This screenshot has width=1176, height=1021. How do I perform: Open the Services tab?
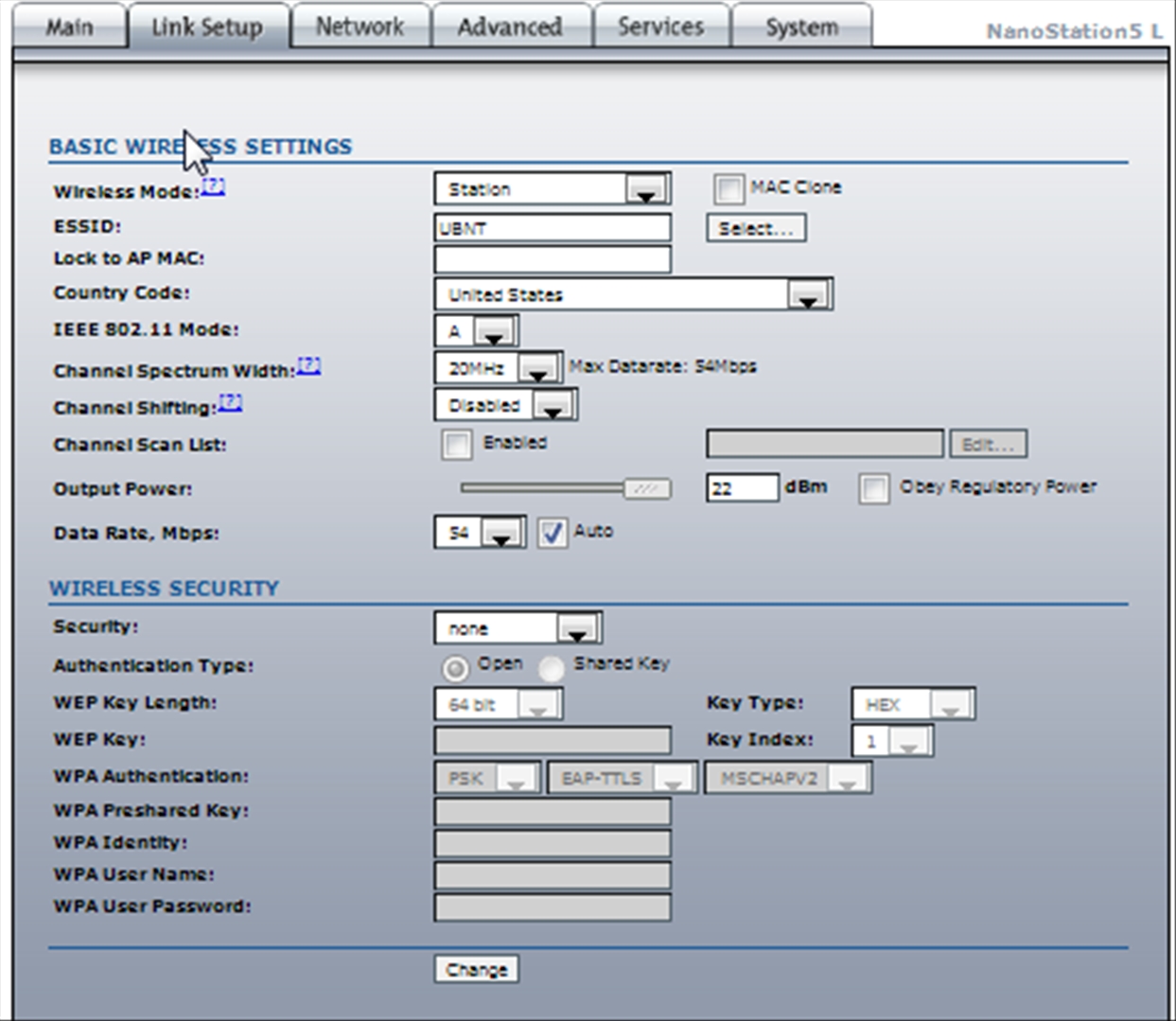tap(660, 26)
